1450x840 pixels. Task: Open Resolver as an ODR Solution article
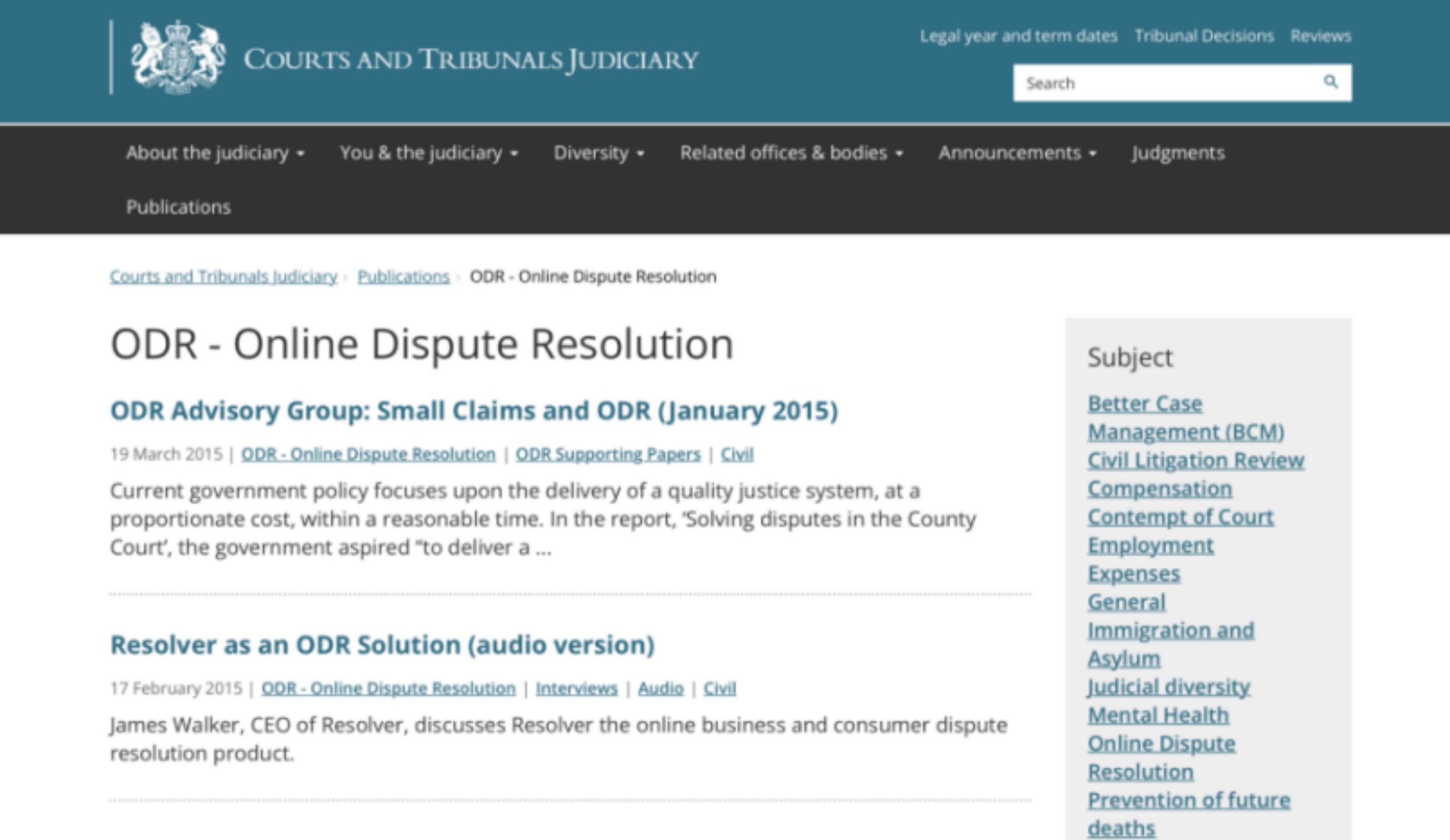(x=382, y=645)
